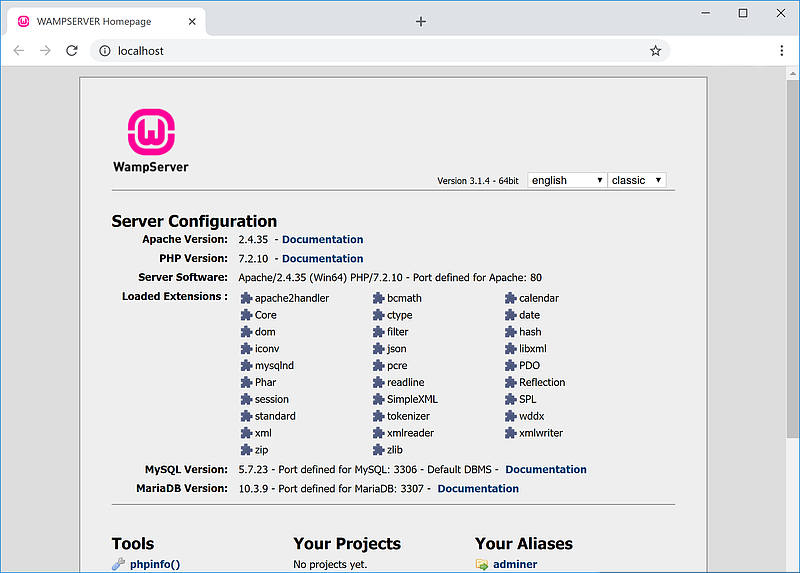Screen dimensions: 800x573
Task: Click the apache2handler extension puzzle icon
Action: pos(246,298)
